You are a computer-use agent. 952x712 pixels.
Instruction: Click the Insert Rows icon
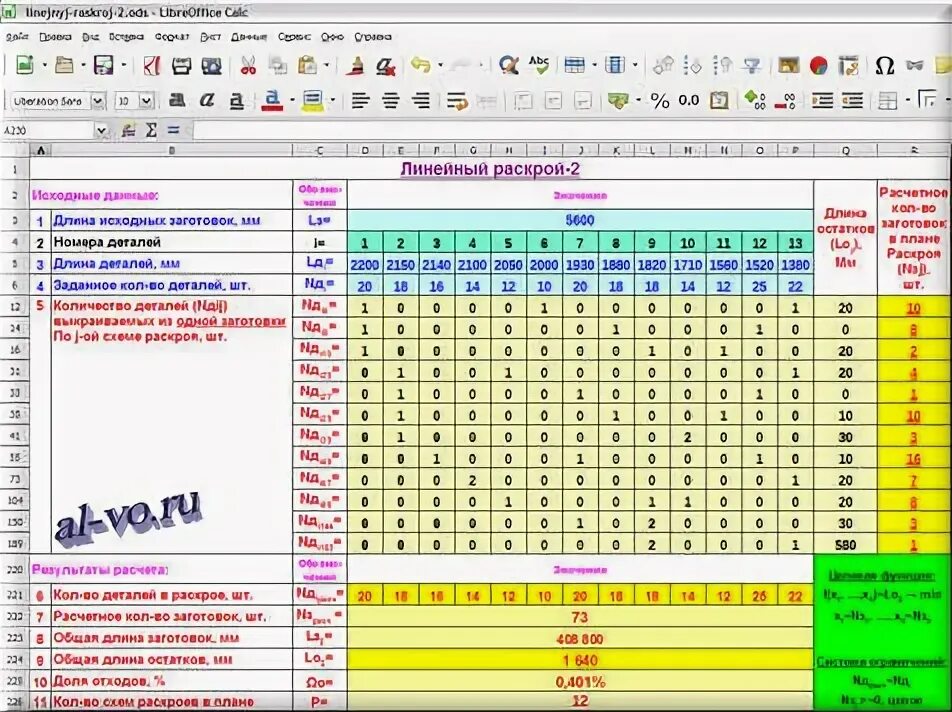574,65
